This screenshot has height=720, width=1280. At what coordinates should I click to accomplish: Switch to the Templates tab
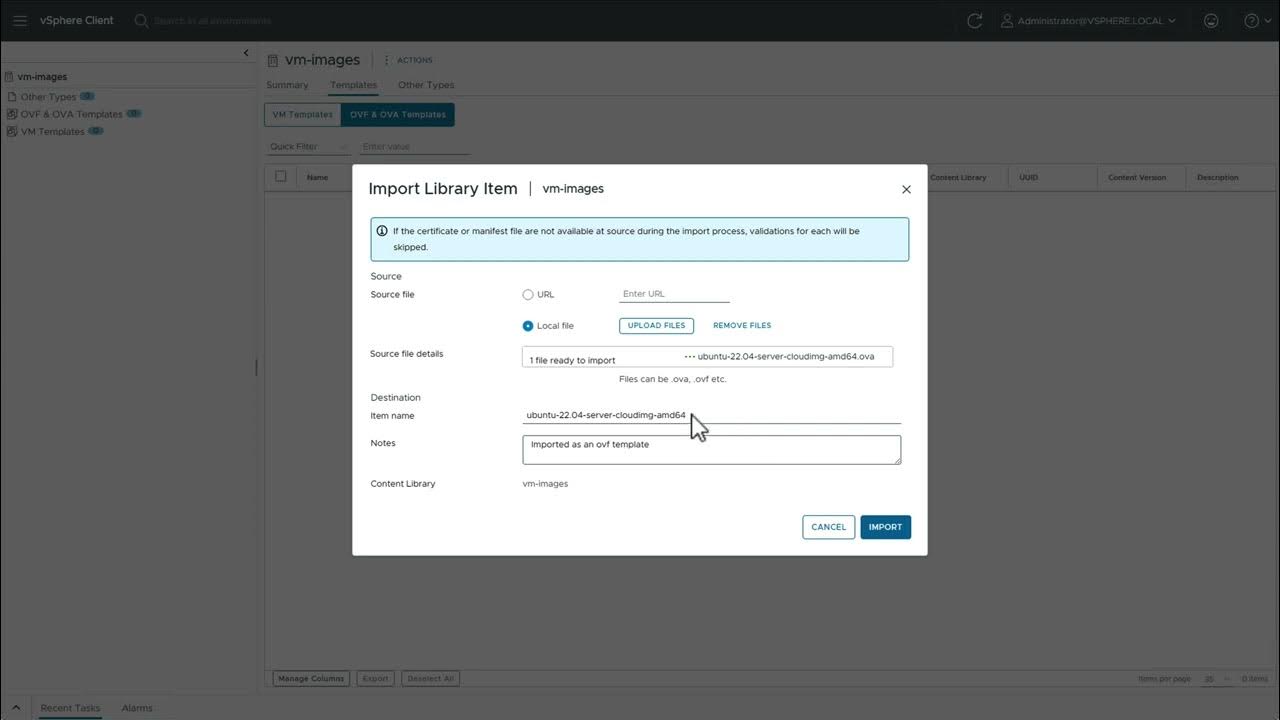tap(353, 85)
